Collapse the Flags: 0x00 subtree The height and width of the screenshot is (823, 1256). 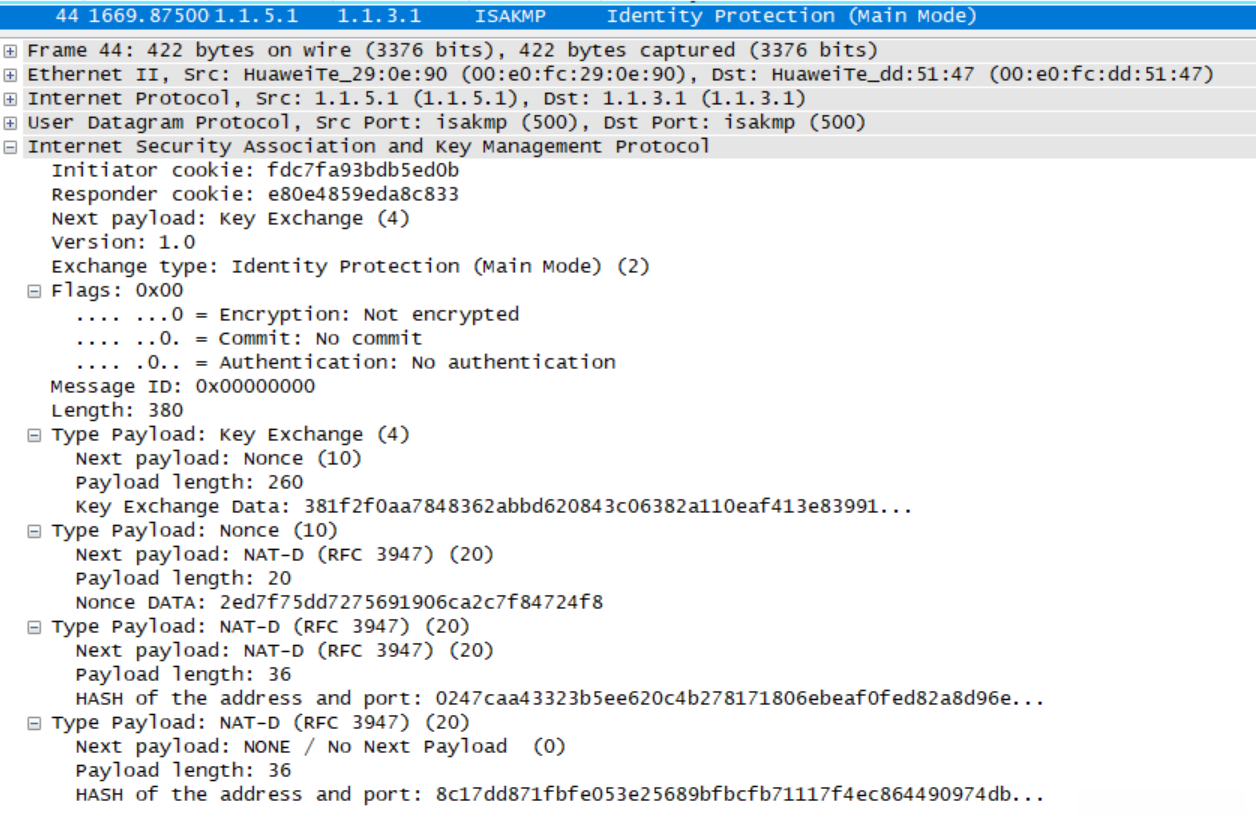coord(34,291)
